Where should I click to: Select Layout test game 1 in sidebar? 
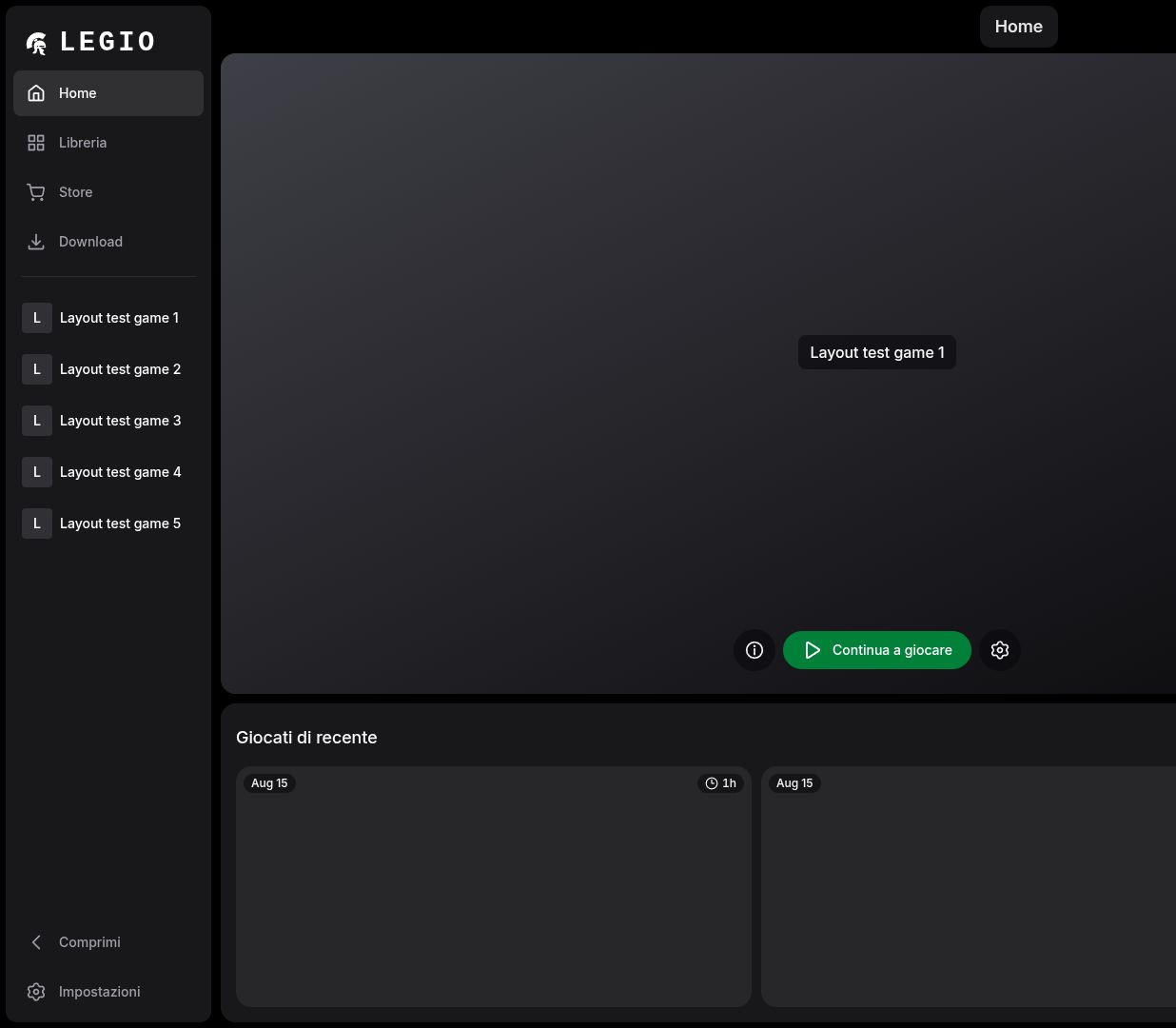[x=108, y=318]
